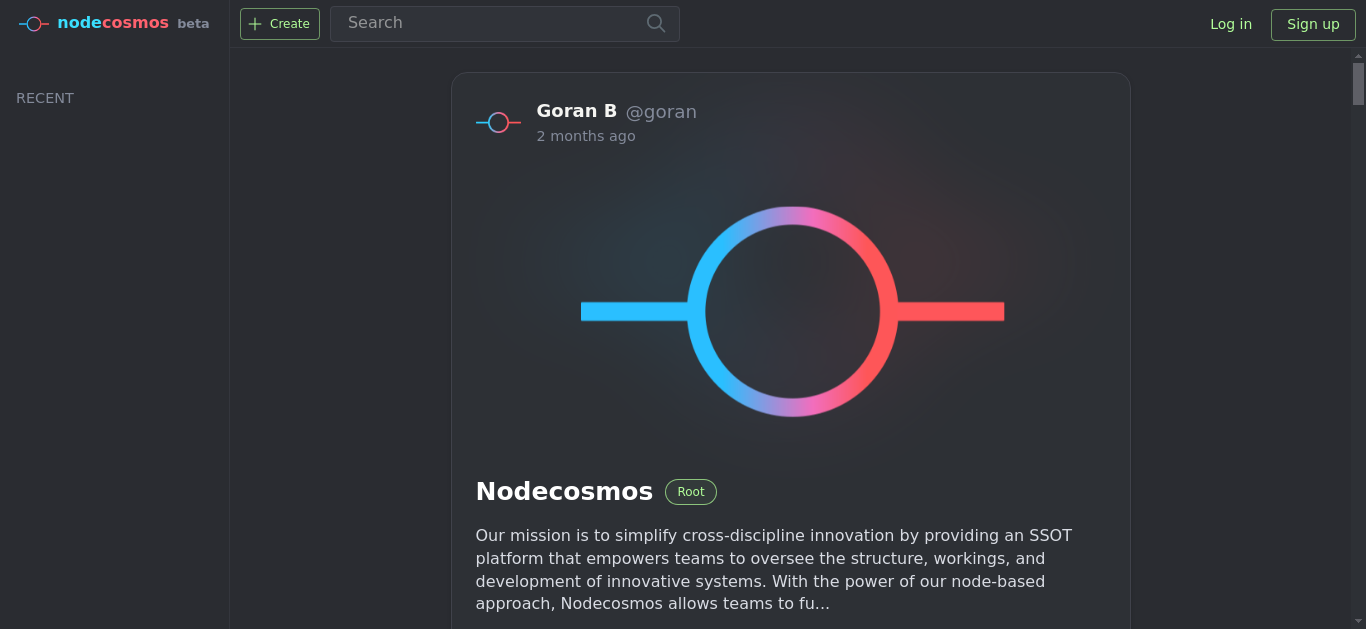Screen dimensions: 1366x629
Task: Click Goran B's avatar icon
Action: [x=498, y=122]
